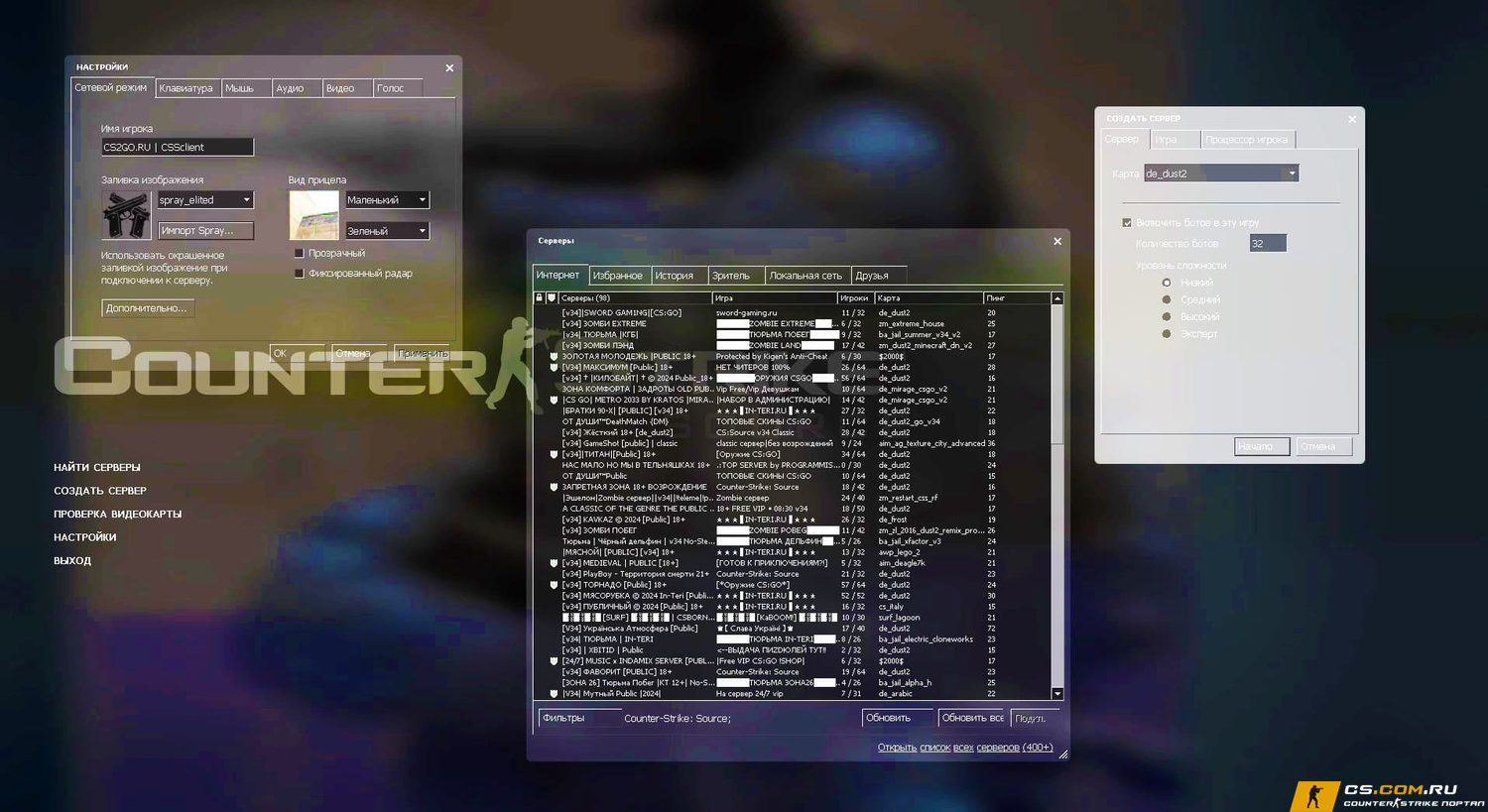
Task: Open the Аудио settings tab
Action: (296, 88)
